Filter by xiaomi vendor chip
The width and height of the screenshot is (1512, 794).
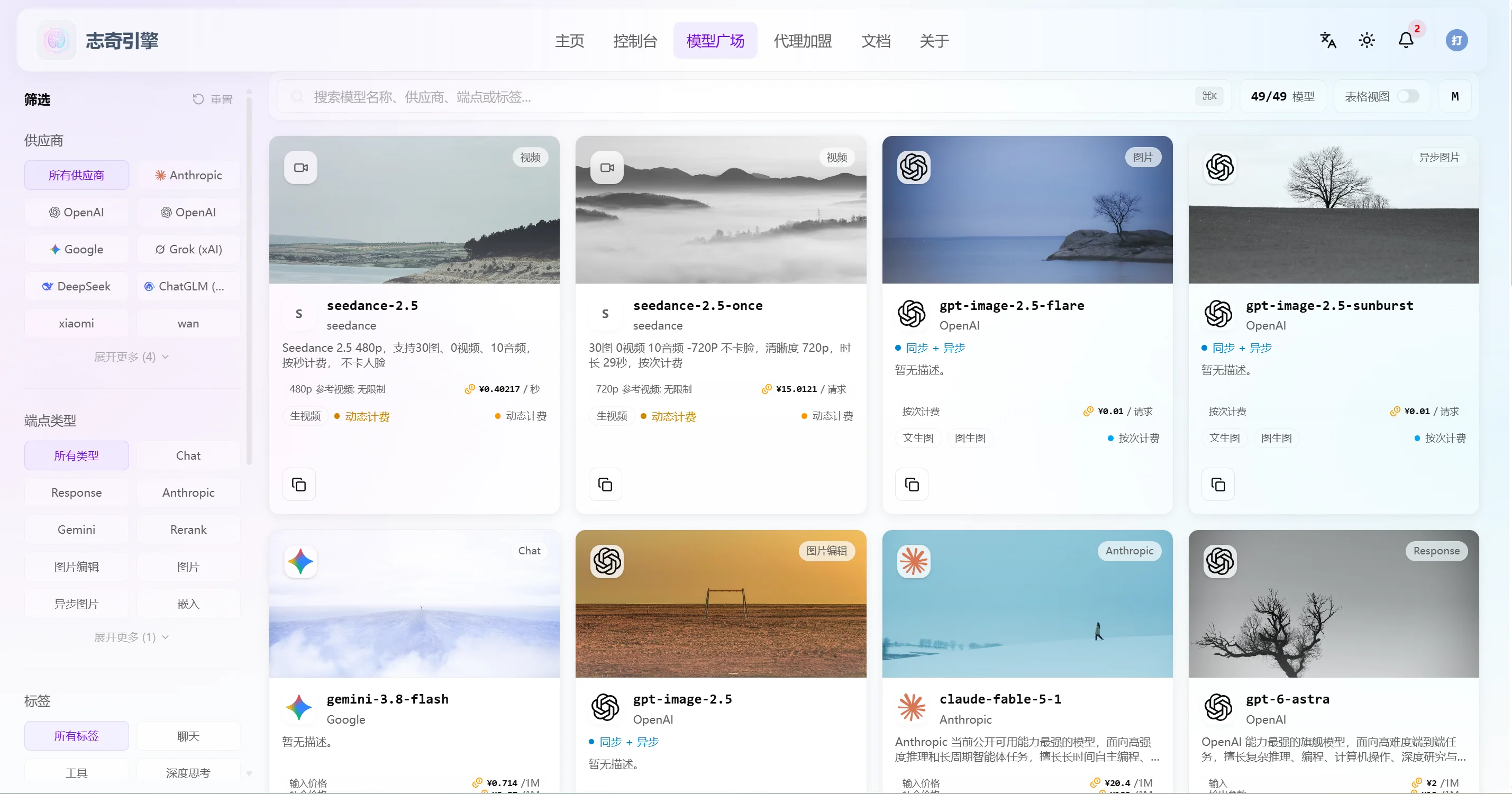point(76,323)
